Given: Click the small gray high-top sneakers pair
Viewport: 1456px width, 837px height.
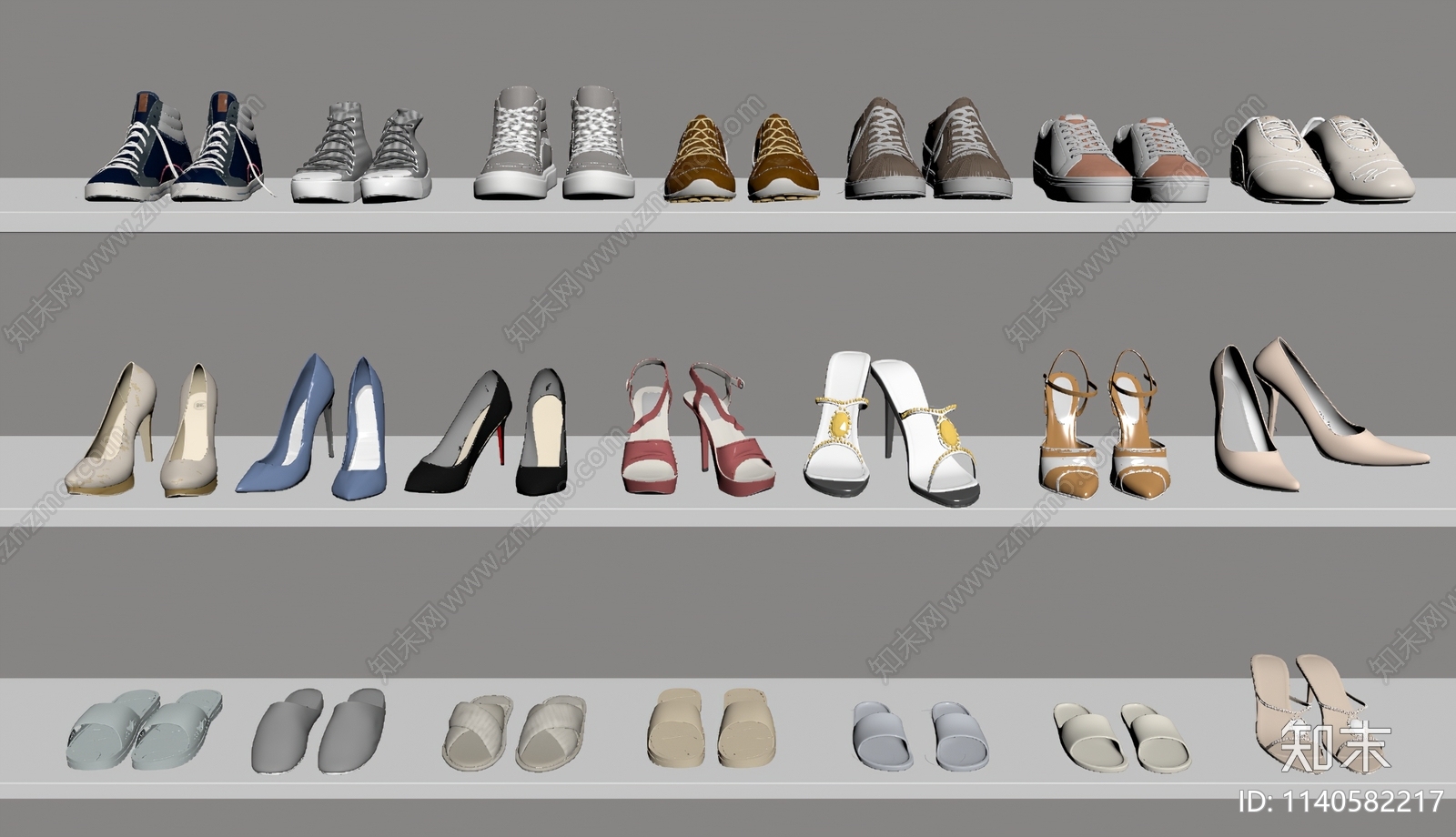Looking at the screenshot, I should coord(361,153).
